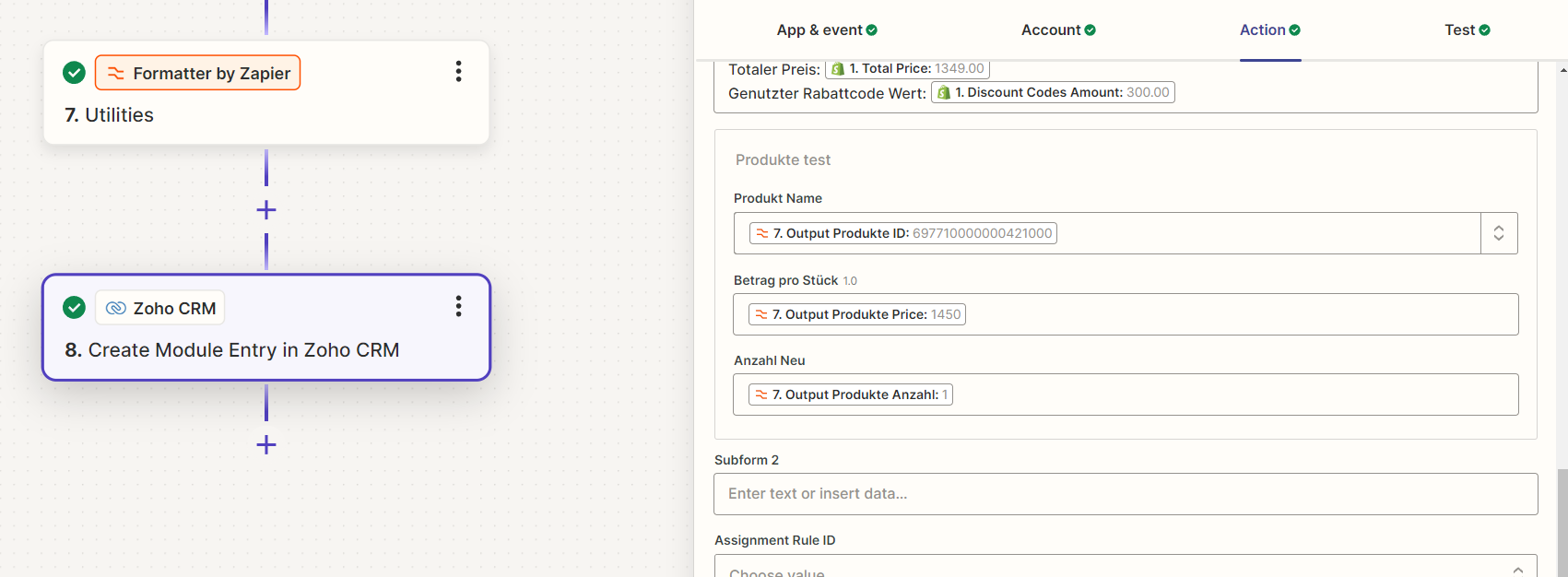Viewport: 1568px width, 577px height.
Task: Click Total Price 1349.00 data pill
Action: click(x=907, y=69)
